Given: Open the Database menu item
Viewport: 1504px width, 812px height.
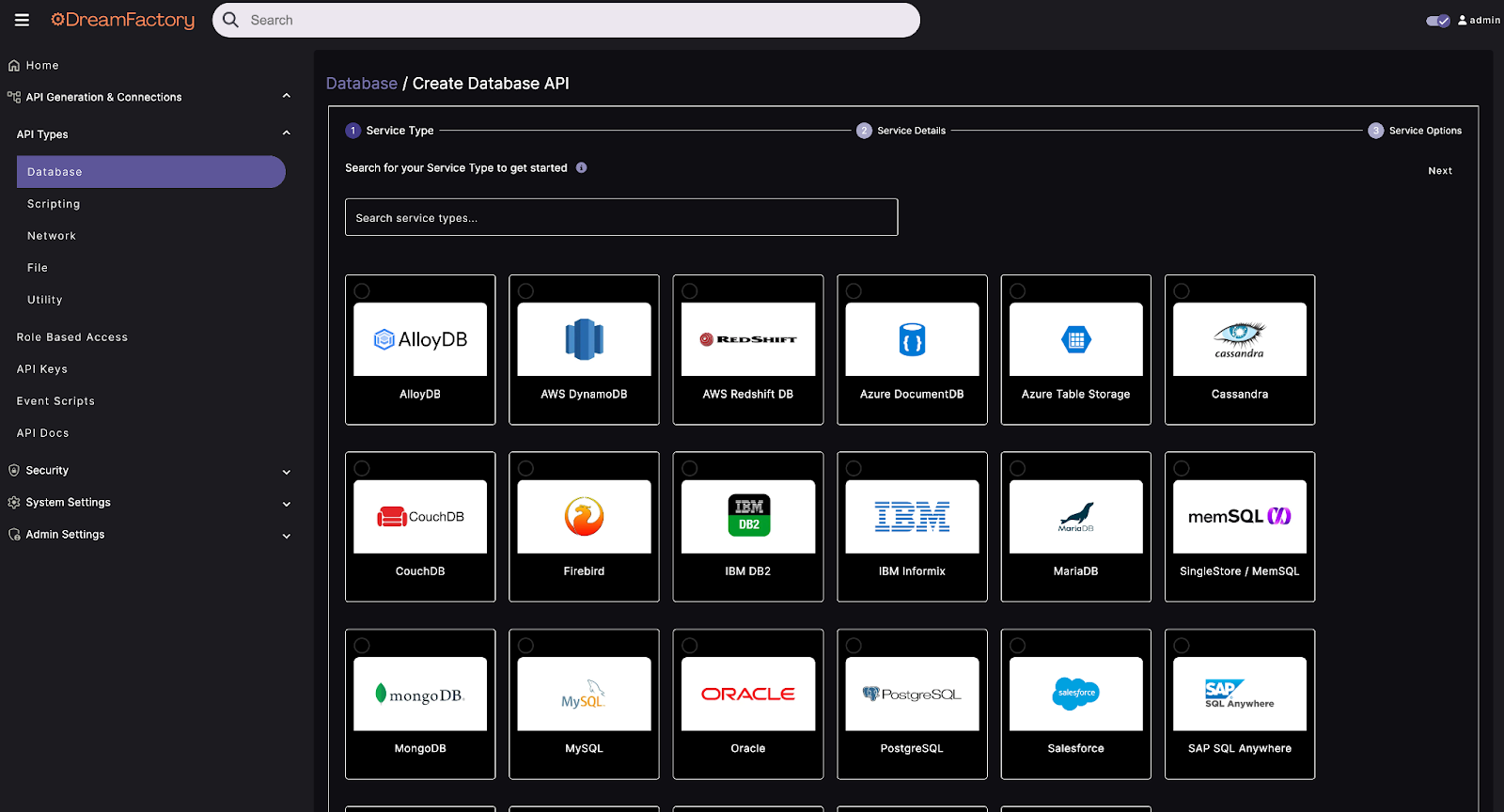Looking at the screenshot, I should pos(150,172).
